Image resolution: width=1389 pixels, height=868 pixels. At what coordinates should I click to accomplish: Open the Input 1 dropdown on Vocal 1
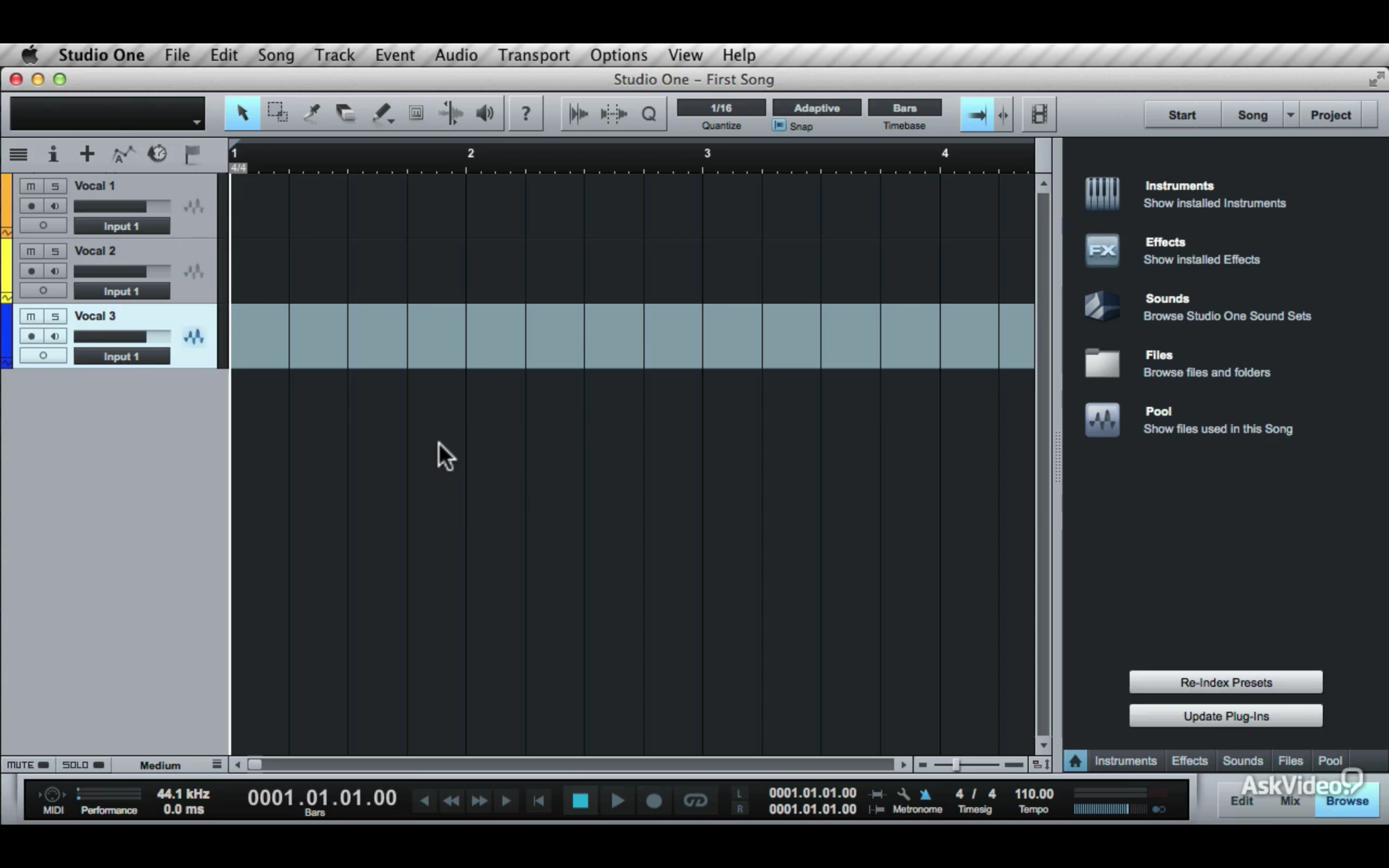tap(121, 226)
